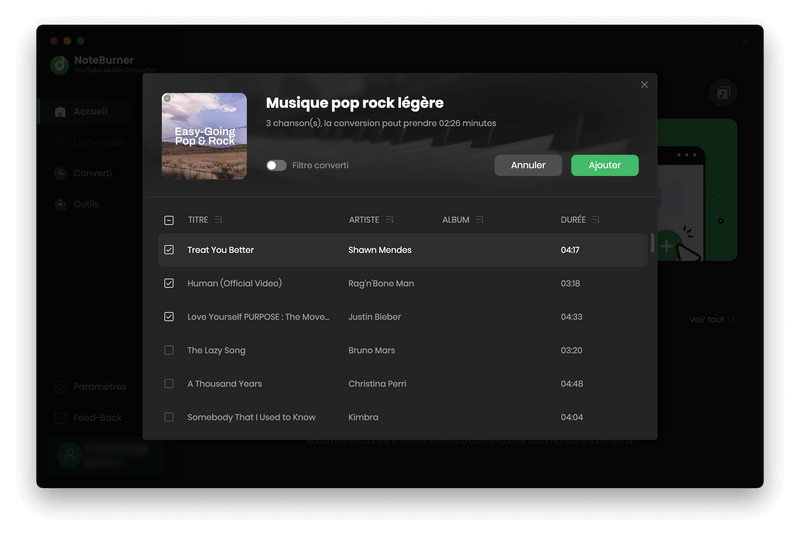The width and height of the screenshot is (800, 536).
Task: Sort by ARTISTE column icon
Action: tap(389, 219)
